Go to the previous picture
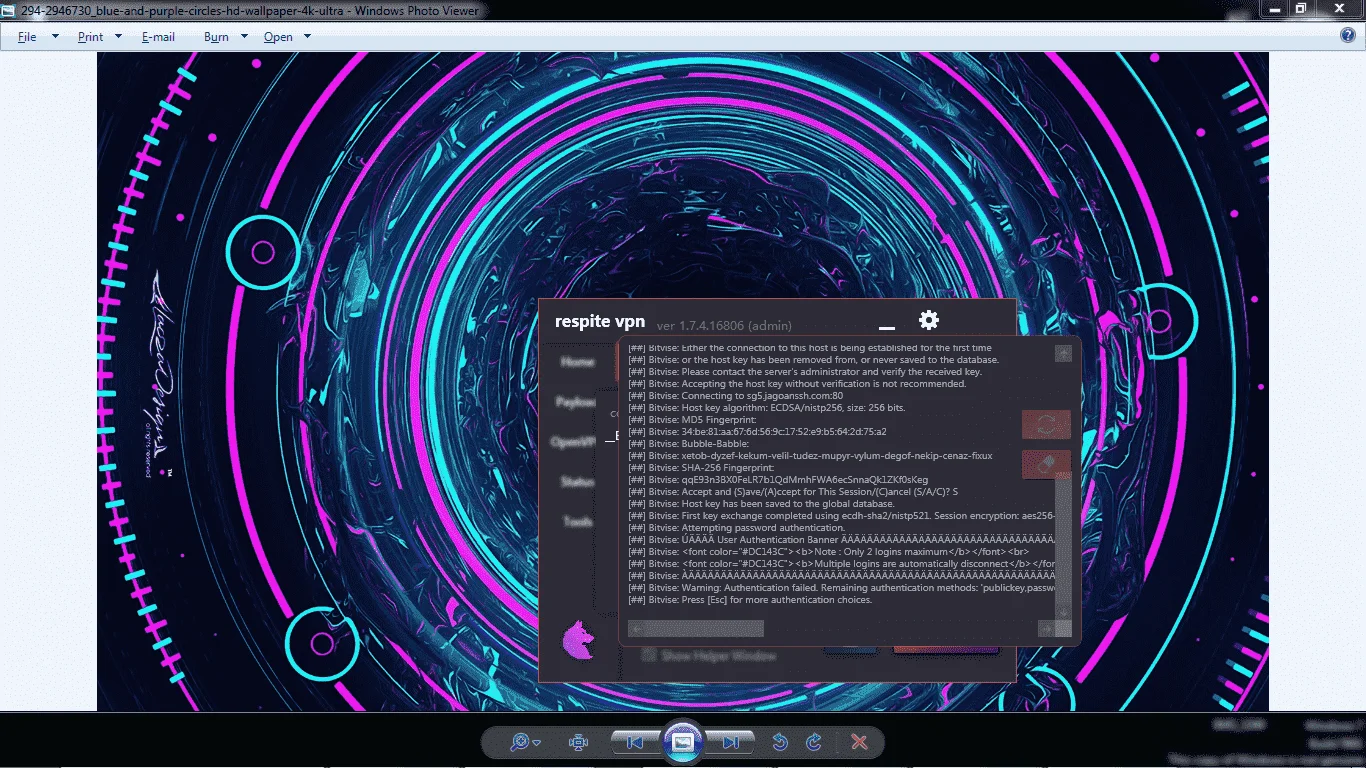Viewport: 1366px width, 768px height. point(635,742)
